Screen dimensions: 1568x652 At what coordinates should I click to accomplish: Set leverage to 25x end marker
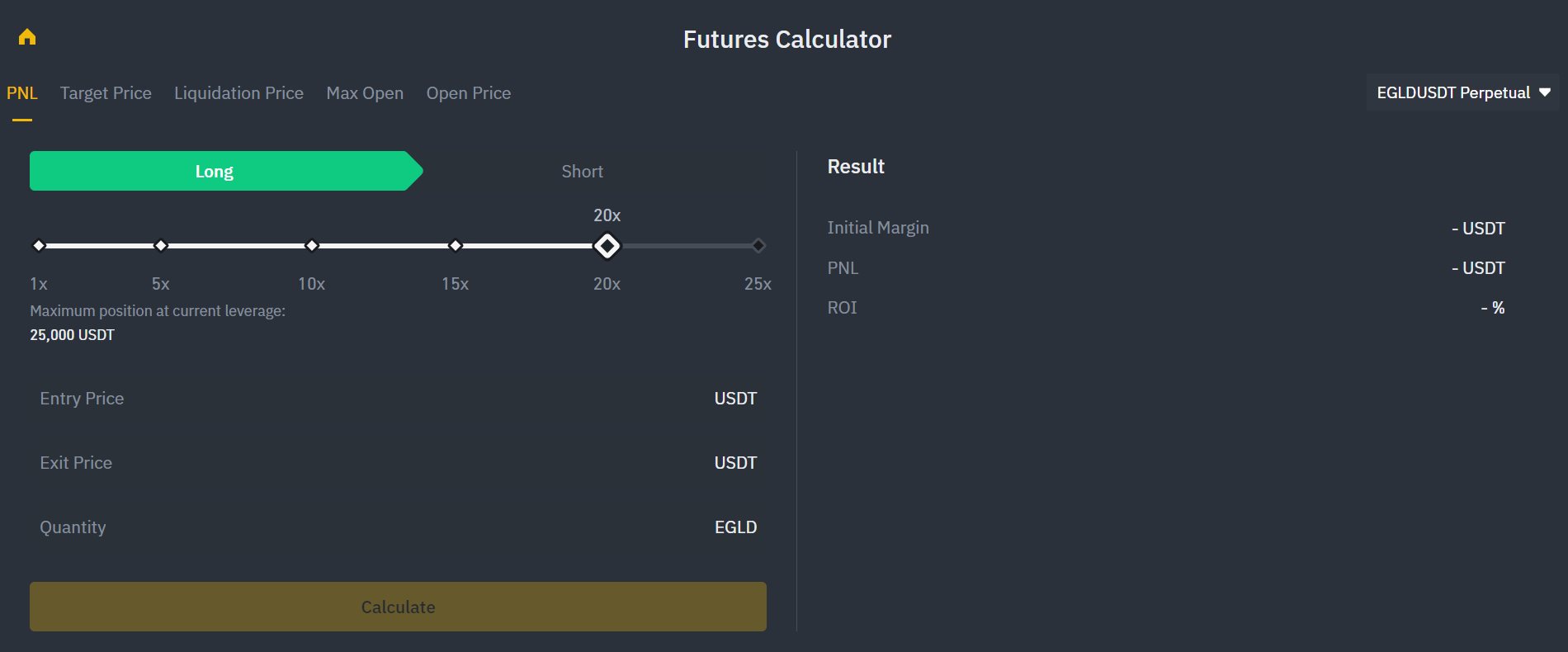pos(758,245)
